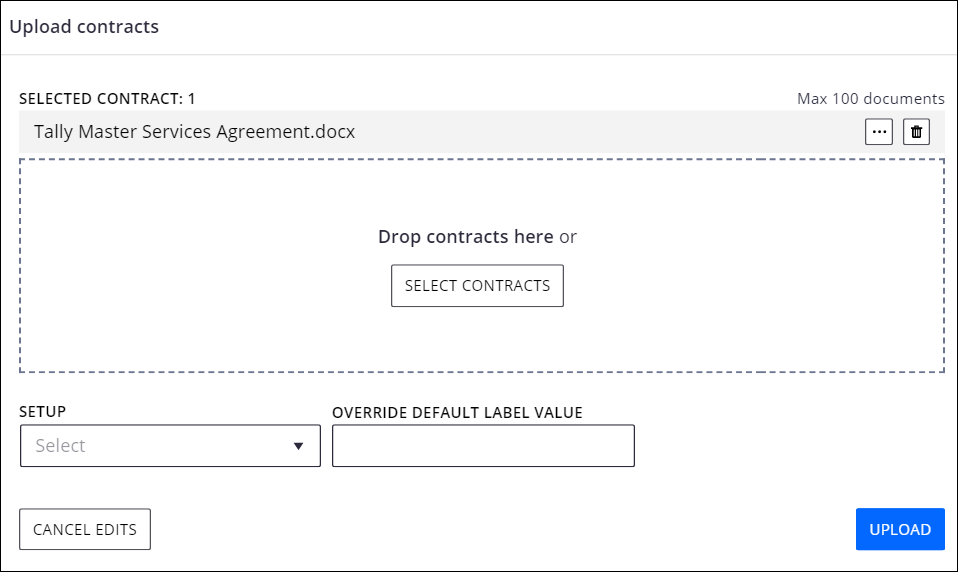
Task: Click the Drop contracts here text
Action: click(x=465, y=237)
